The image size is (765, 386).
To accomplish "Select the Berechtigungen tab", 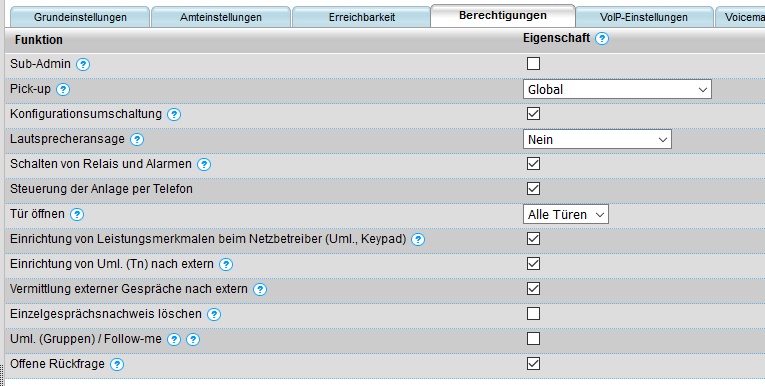I will (503, 16).
